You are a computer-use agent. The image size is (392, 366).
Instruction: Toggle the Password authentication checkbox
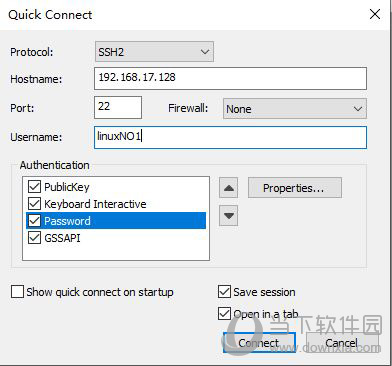pyautogui.click(x=34, y=221)
